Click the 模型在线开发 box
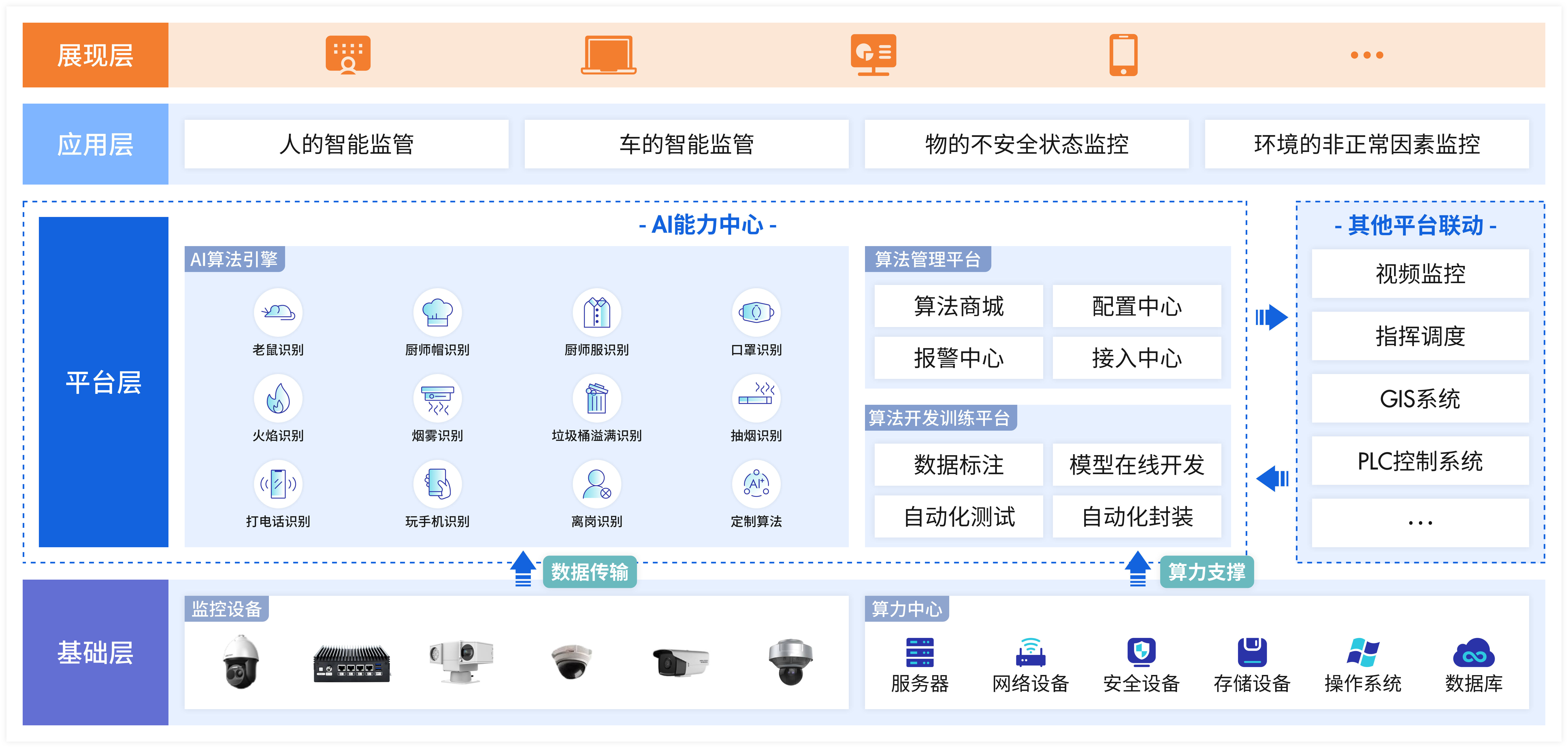1568x748 pixels. coord(1137,465)
